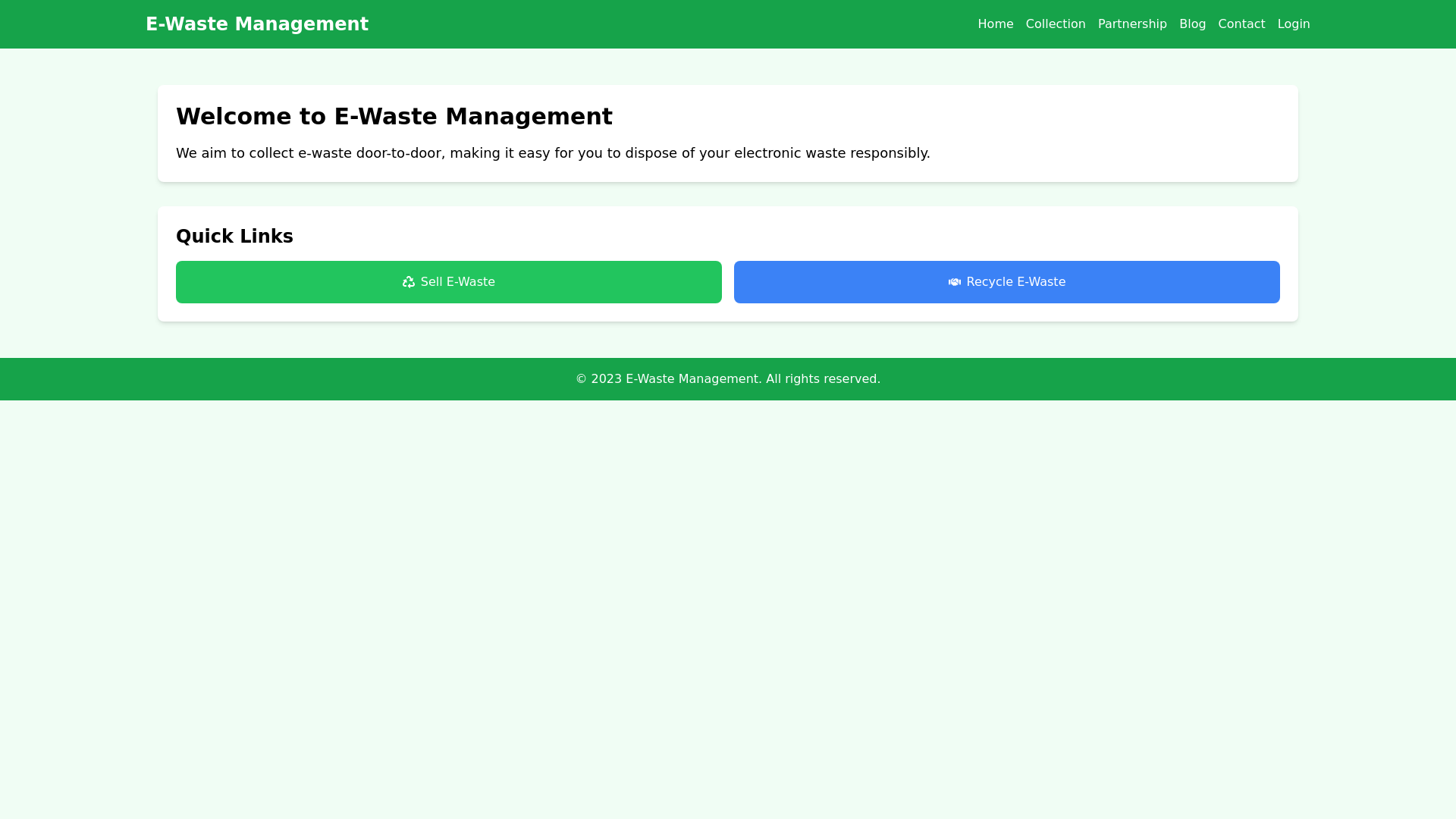Click the E-Waste Management brand title
Screen dimensions: 1456x819
tap(257, 24)
